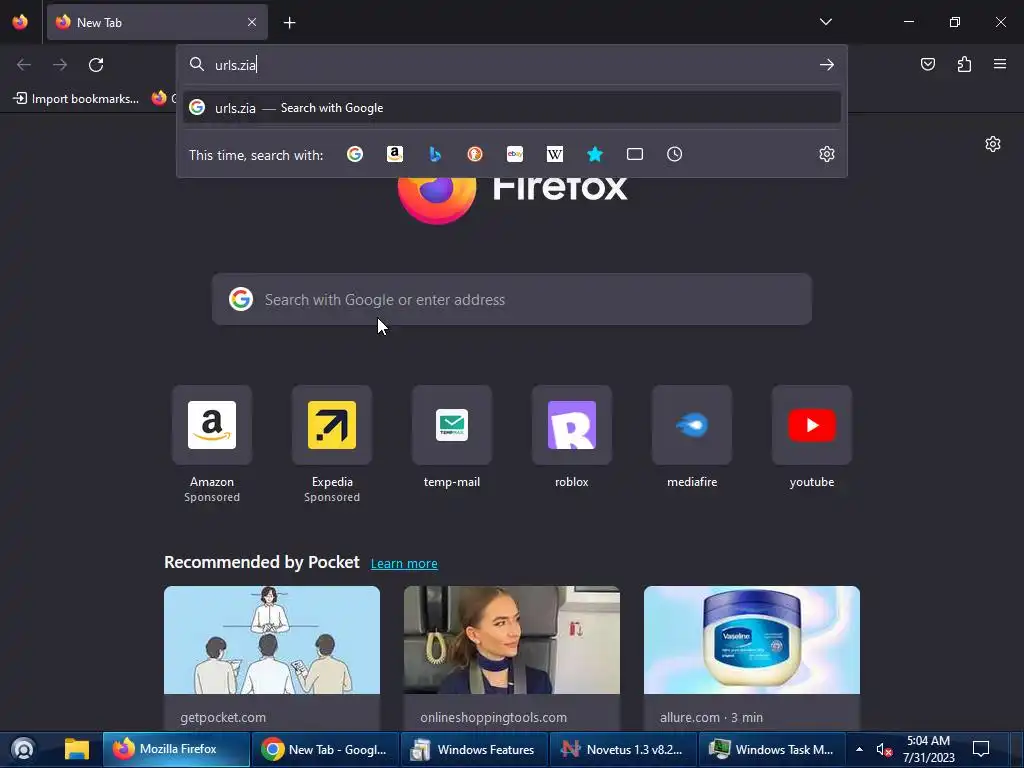The width and height of the screenshot is (1024, 768).
Task: Search bookmarks via the star icon
Action: tap(595, 154)
